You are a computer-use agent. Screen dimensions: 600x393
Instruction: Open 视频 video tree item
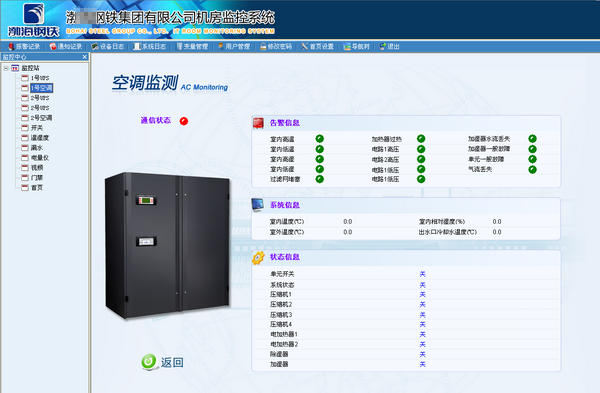[x=37, y=168]
